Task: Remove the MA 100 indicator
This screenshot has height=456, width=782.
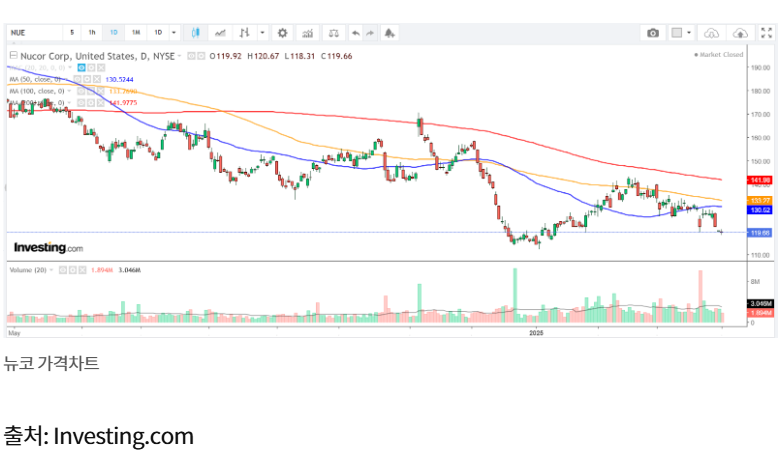Action: [100, 91]
